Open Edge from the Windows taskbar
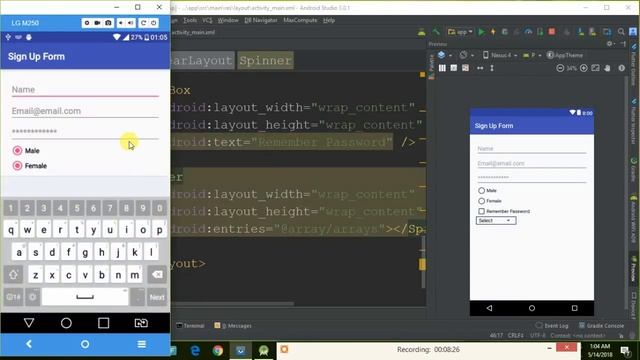 (196, 351)
